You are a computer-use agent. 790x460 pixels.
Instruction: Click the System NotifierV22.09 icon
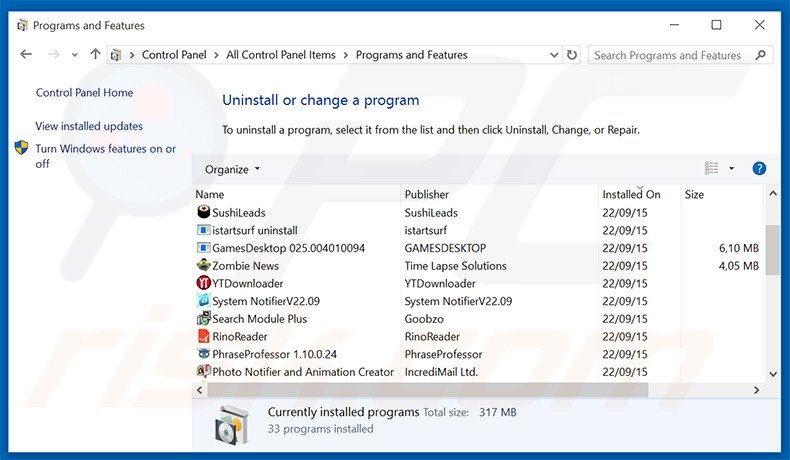(x=204, y=301)
